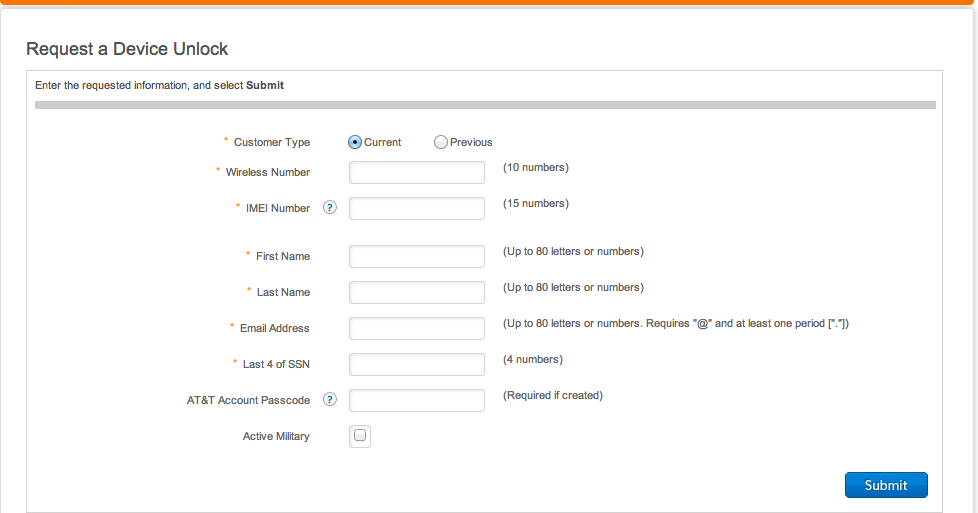Select the First Name input field
The width and height of the screenshot is (978, 513).
click(x=417, y=256)
